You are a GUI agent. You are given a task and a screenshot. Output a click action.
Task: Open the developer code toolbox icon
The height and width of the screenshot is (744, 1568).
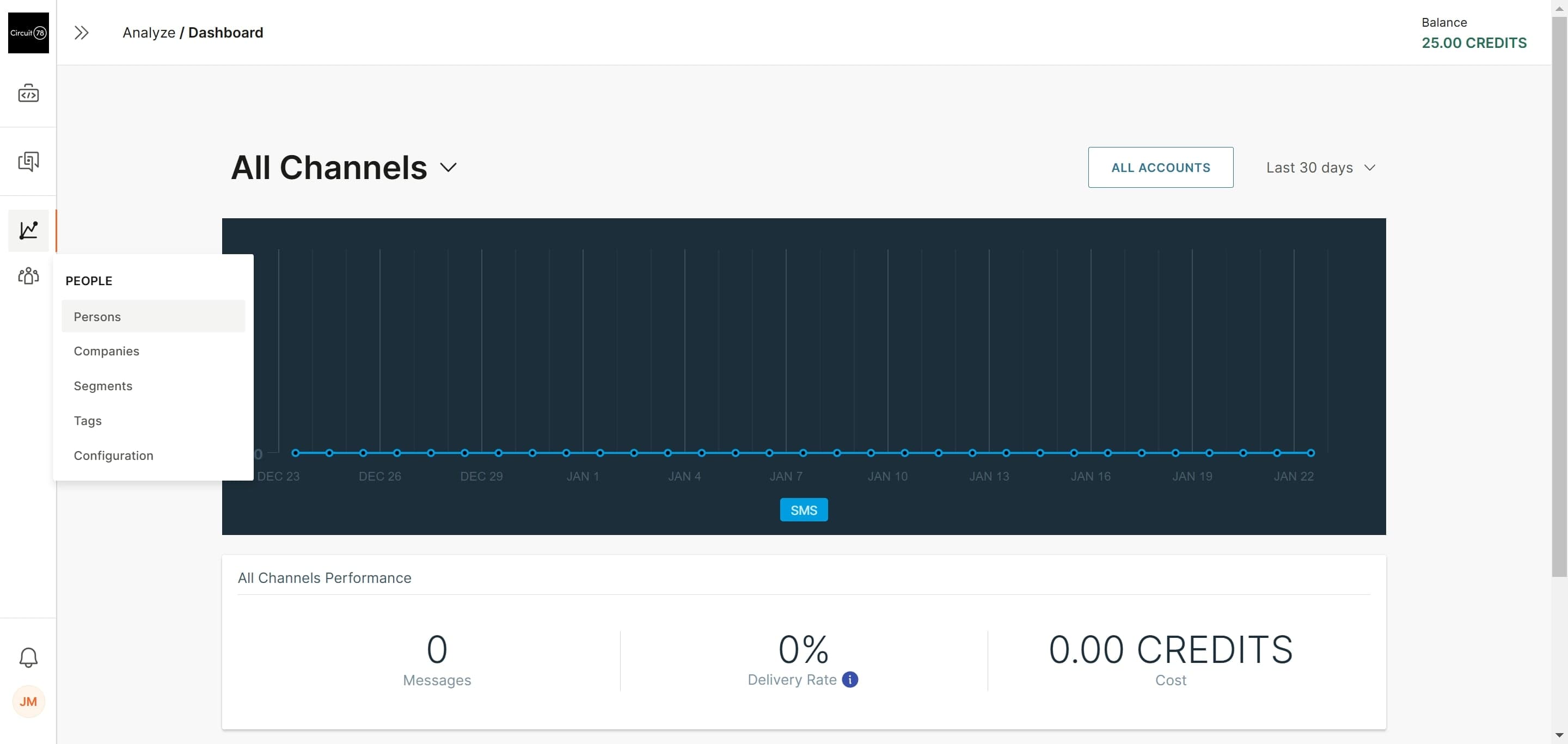click(x=28, y=93)
